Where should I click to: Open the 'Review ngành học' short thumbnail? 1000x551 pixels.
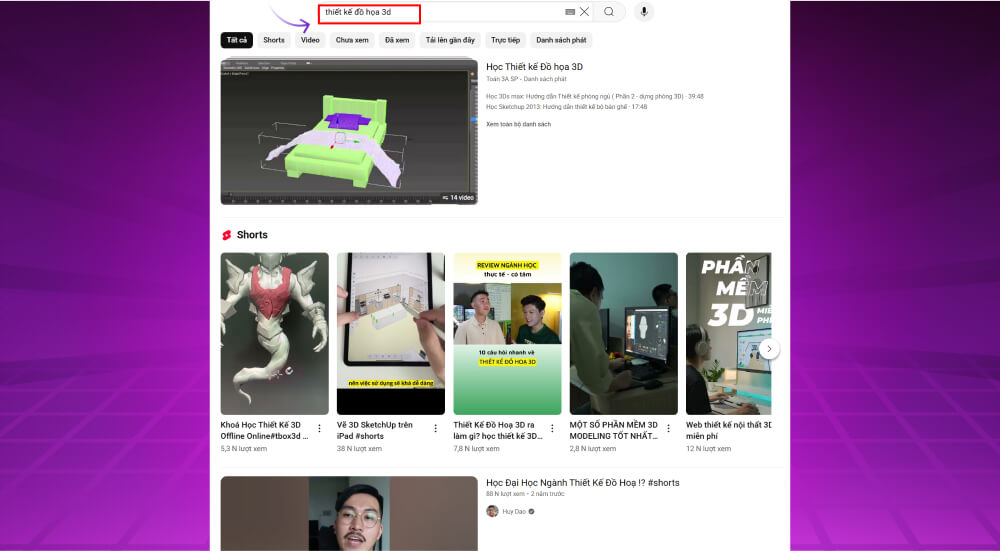coord(508,334)
